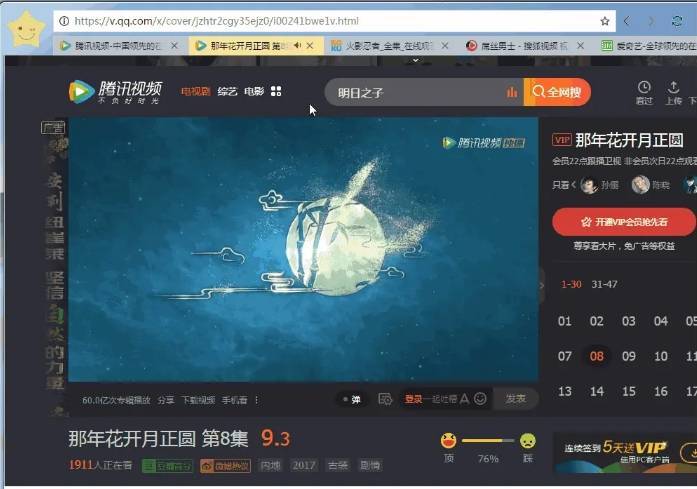The height and width of the screenshot is (489, 697).
Task: Click the Tencent Video logo
Action: point(116,92)
